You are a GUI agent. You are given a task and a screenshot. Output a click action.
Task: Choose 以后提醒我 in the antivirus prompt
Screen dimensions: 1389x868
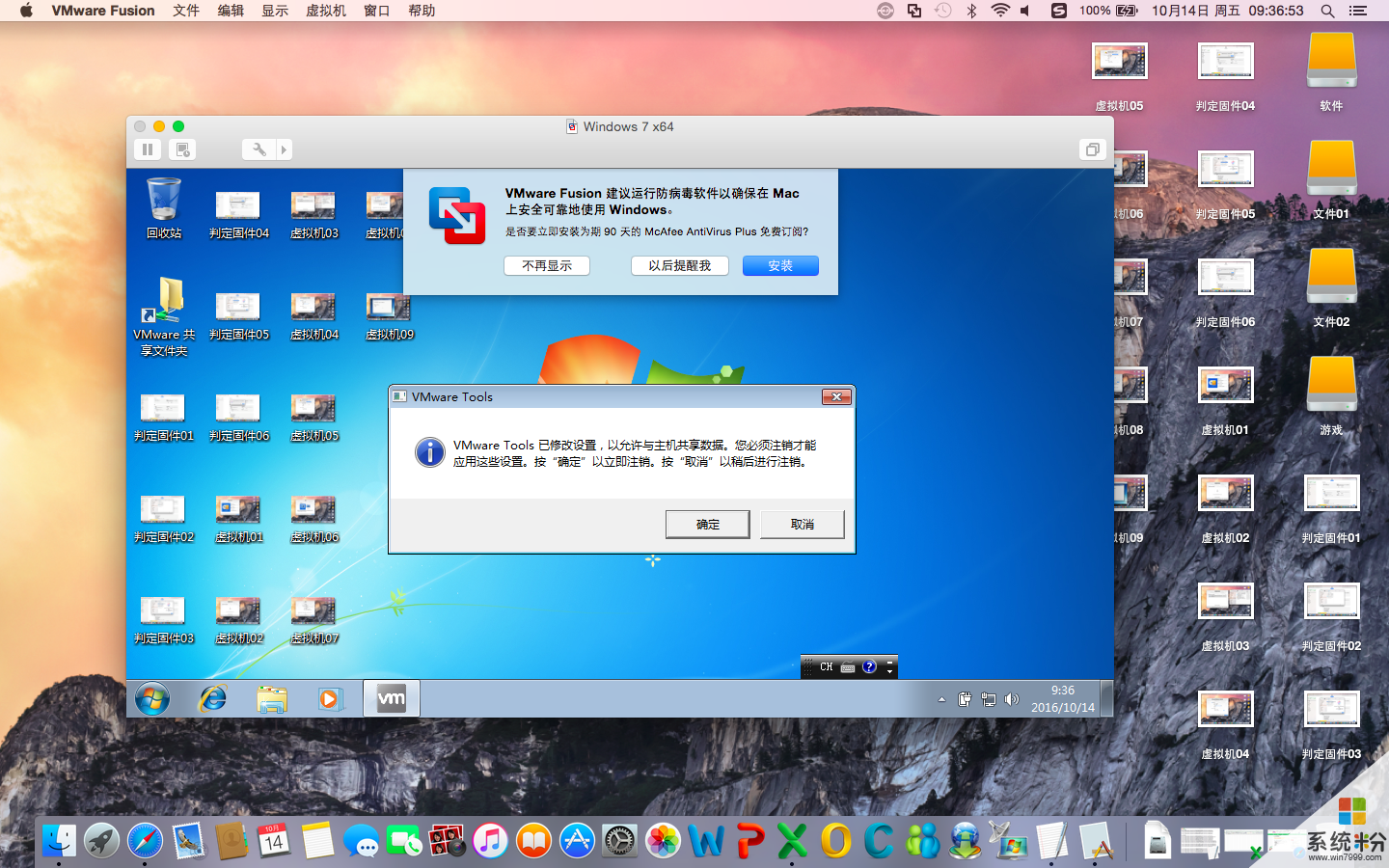point(680,266)
